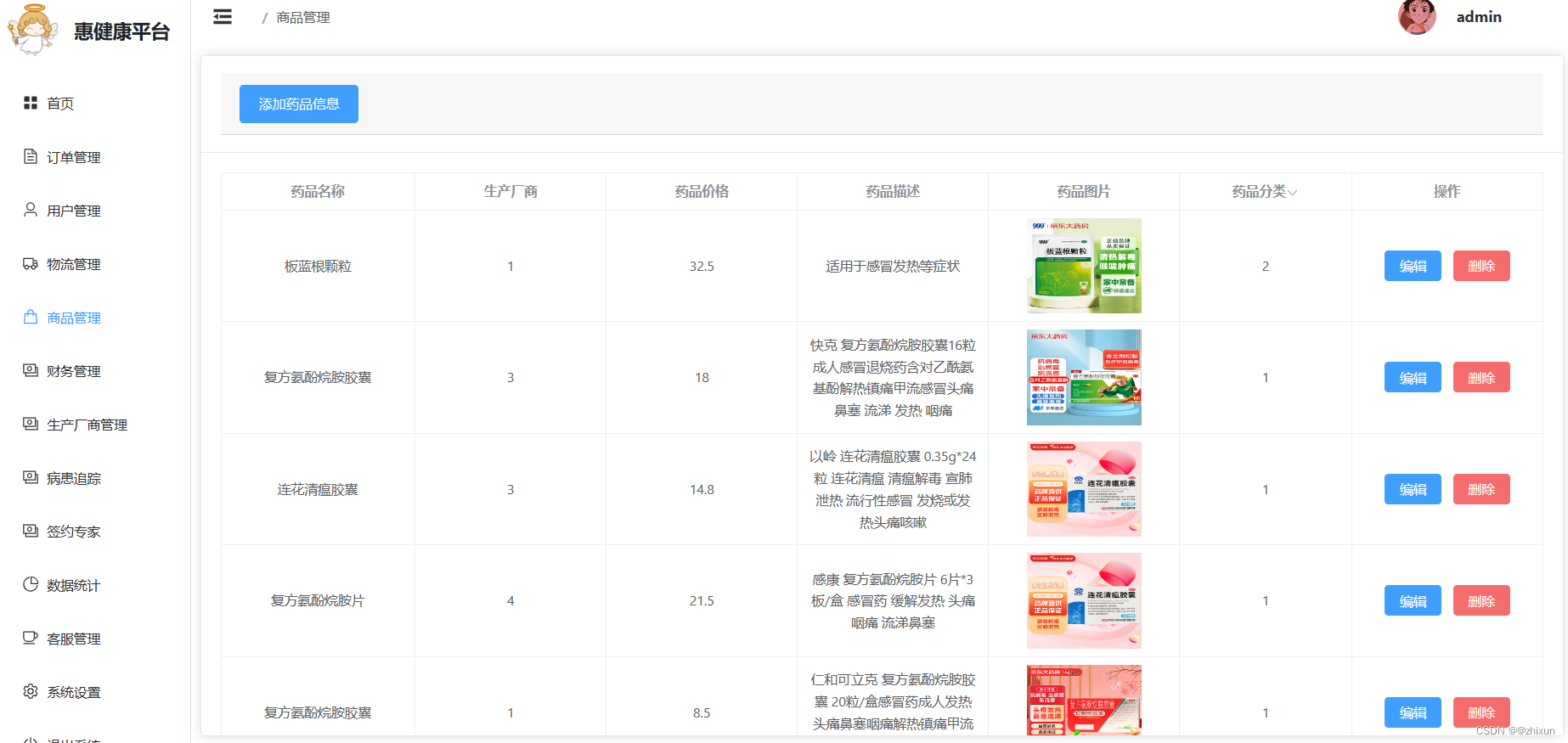Viewport: 1568px width, 743px height.
Task: Click the 复方氨酚烷胺片 name cell
Action: (318, 600)
